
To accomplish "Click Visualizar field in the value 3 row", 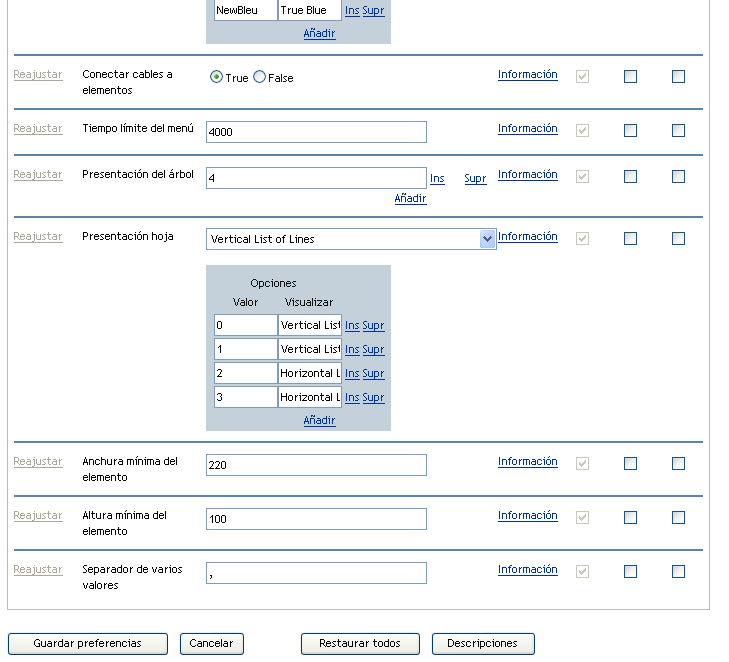I will pos(310,397).
